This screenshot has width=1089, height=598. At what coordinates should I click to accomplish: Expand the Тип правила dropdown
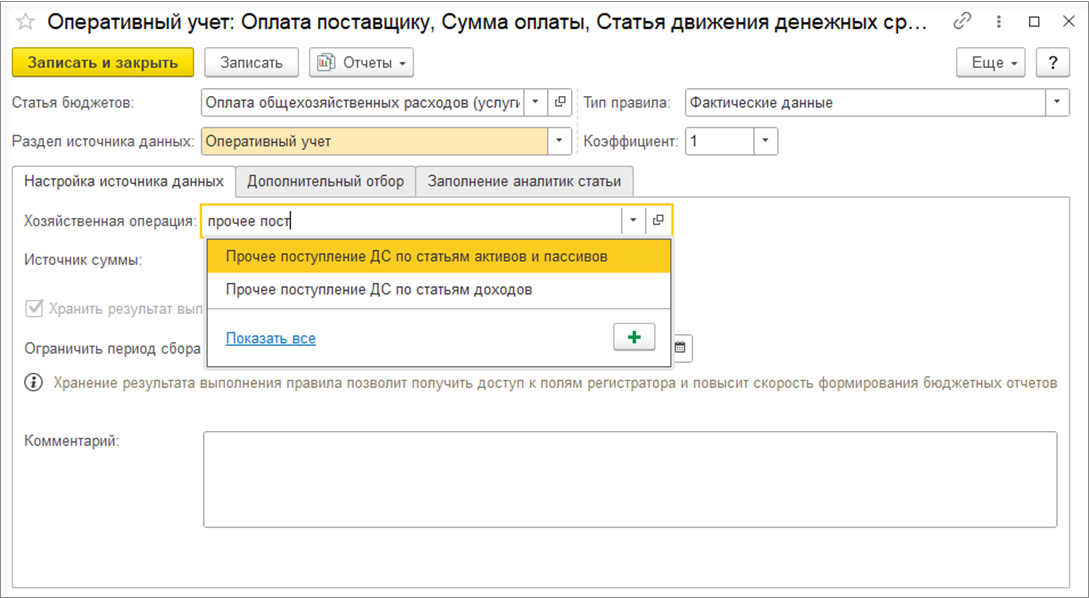[x=1058, y=102]
